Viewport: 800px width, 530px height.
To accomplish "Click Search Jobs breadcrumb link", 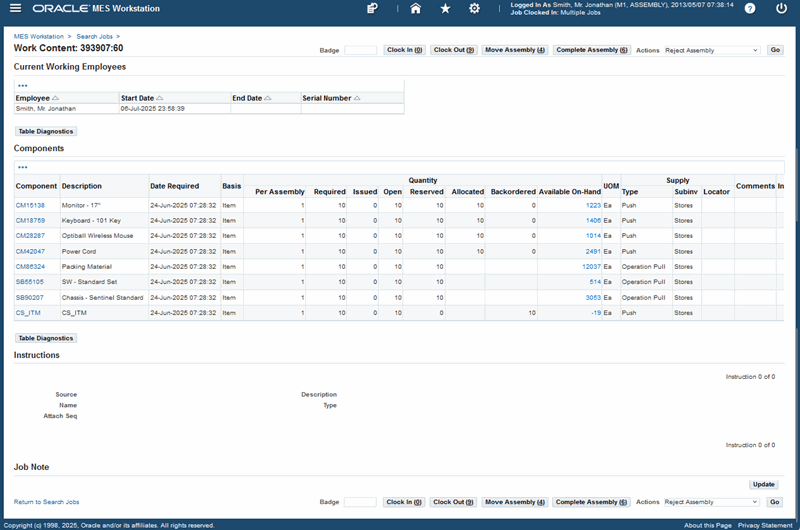I will click(x=94, y=37).
